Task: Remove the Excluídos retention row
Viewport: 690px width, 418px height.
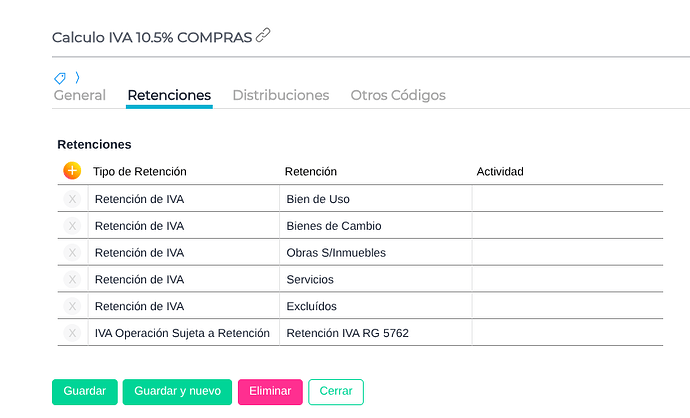Action: (x=72, y=306)
